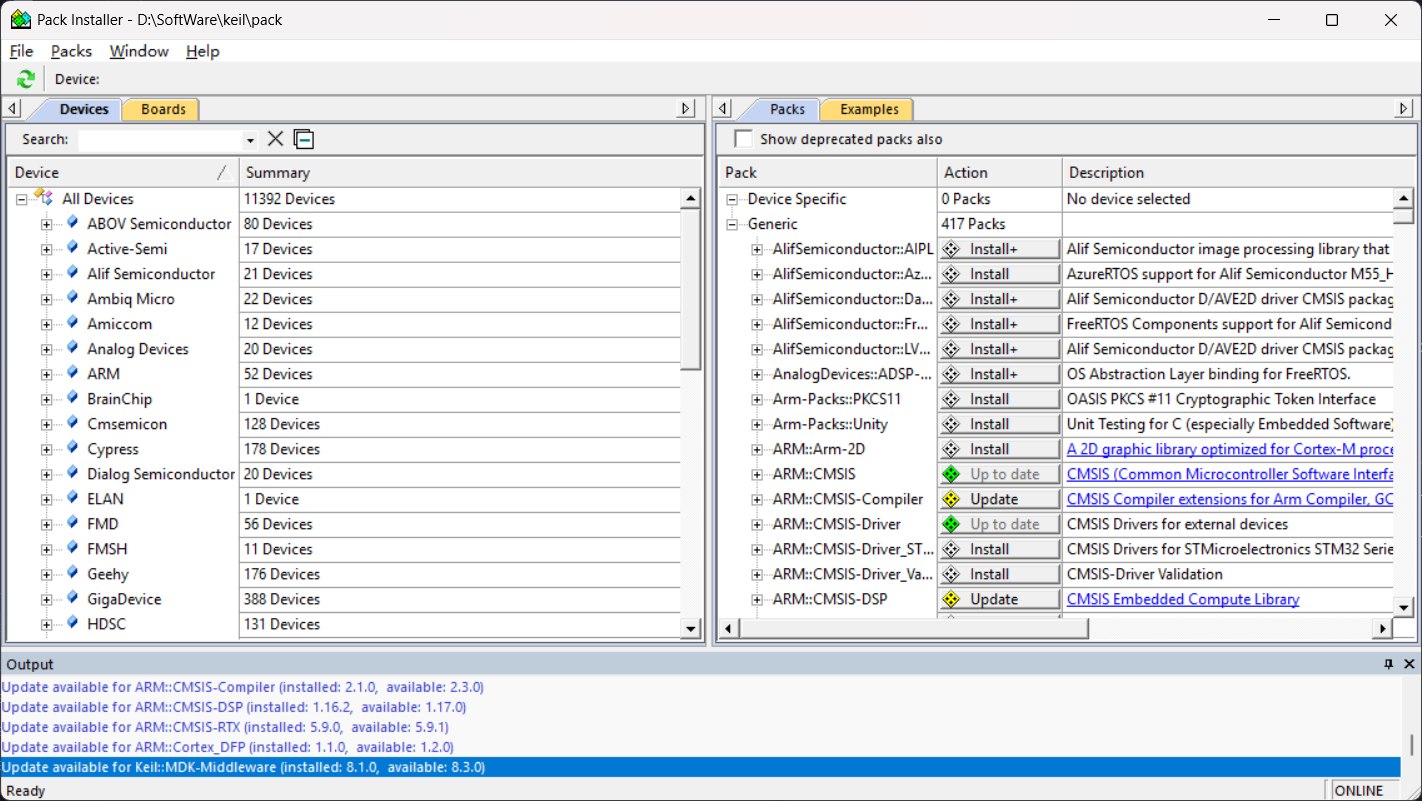Viewport: 1422px width, 801px height.
Task: Enable Show deprecated packs also checkbox
Action: [x=744, y=139]
